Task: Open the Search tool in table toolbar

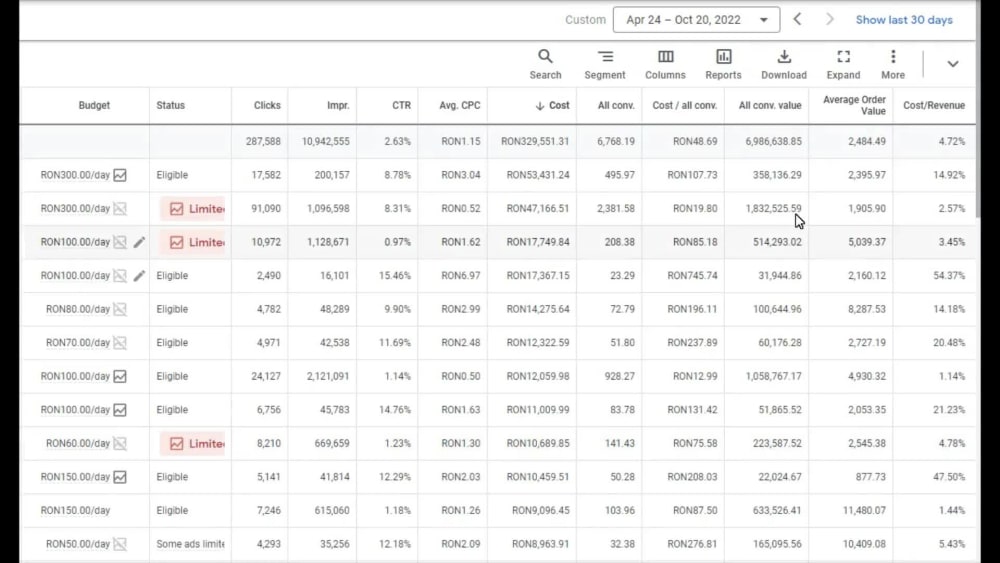Action: pos(545,64)
